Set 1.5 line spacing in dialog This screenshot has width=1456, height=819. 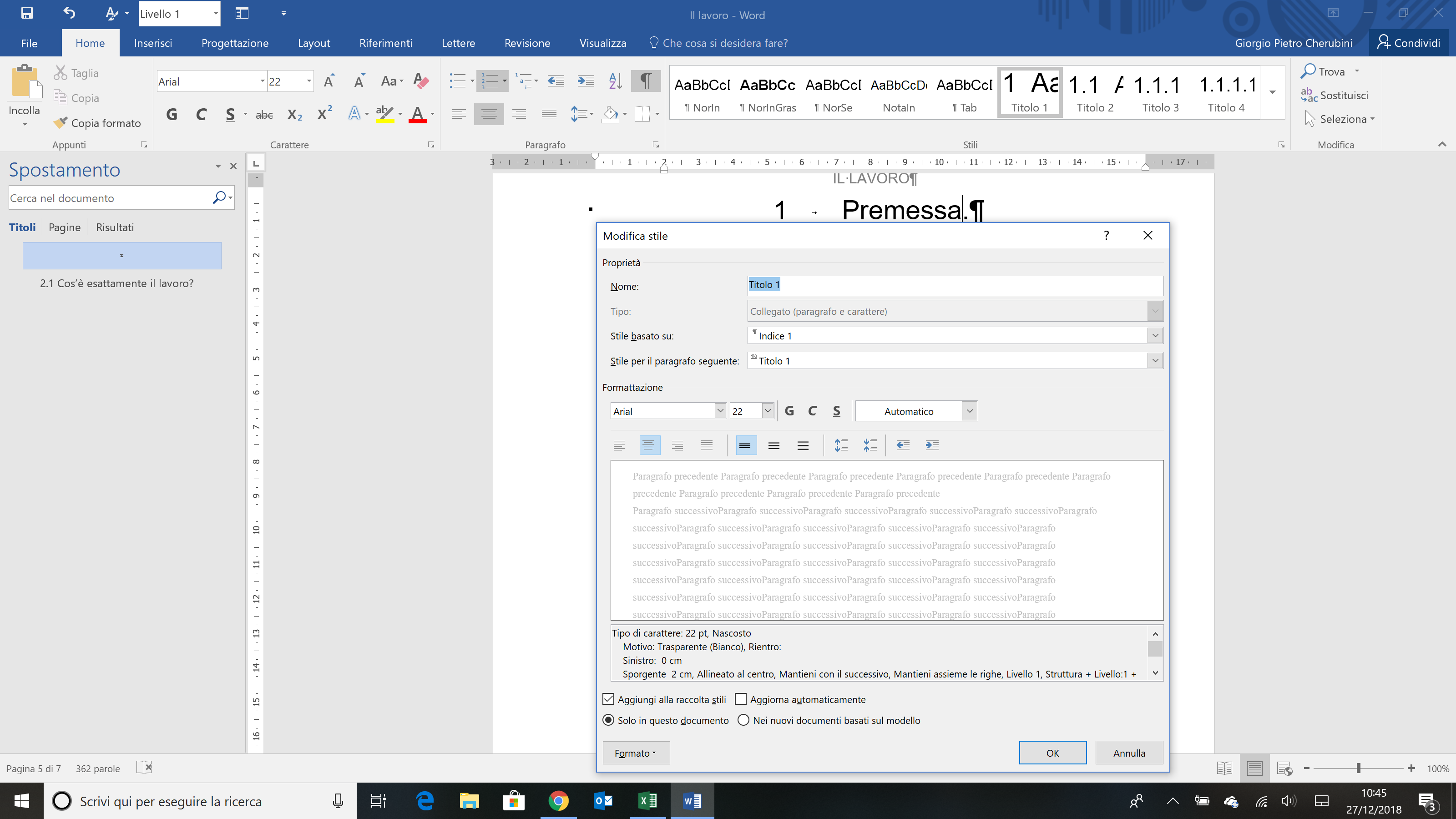pos(774,445)
